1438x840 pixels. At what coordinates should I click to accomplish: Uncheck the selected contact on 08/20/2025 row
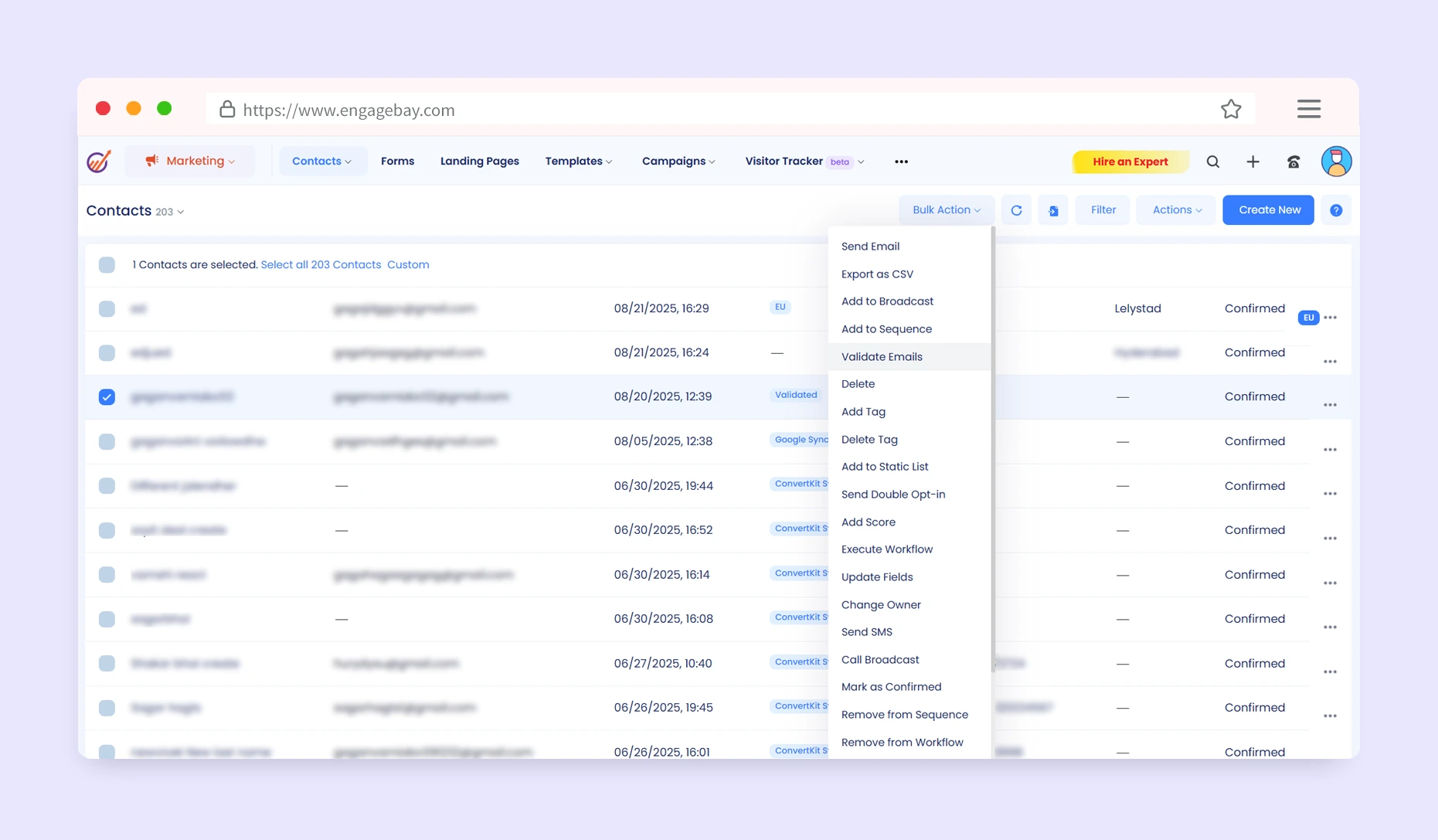coord(107,397)
